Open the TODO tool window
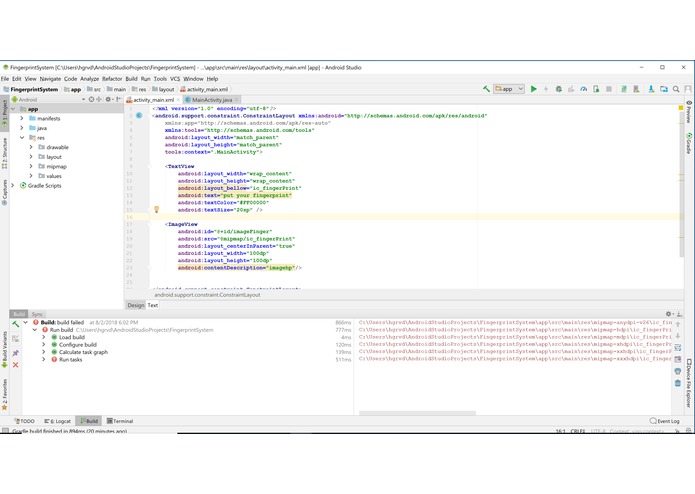 pos(24,421)
